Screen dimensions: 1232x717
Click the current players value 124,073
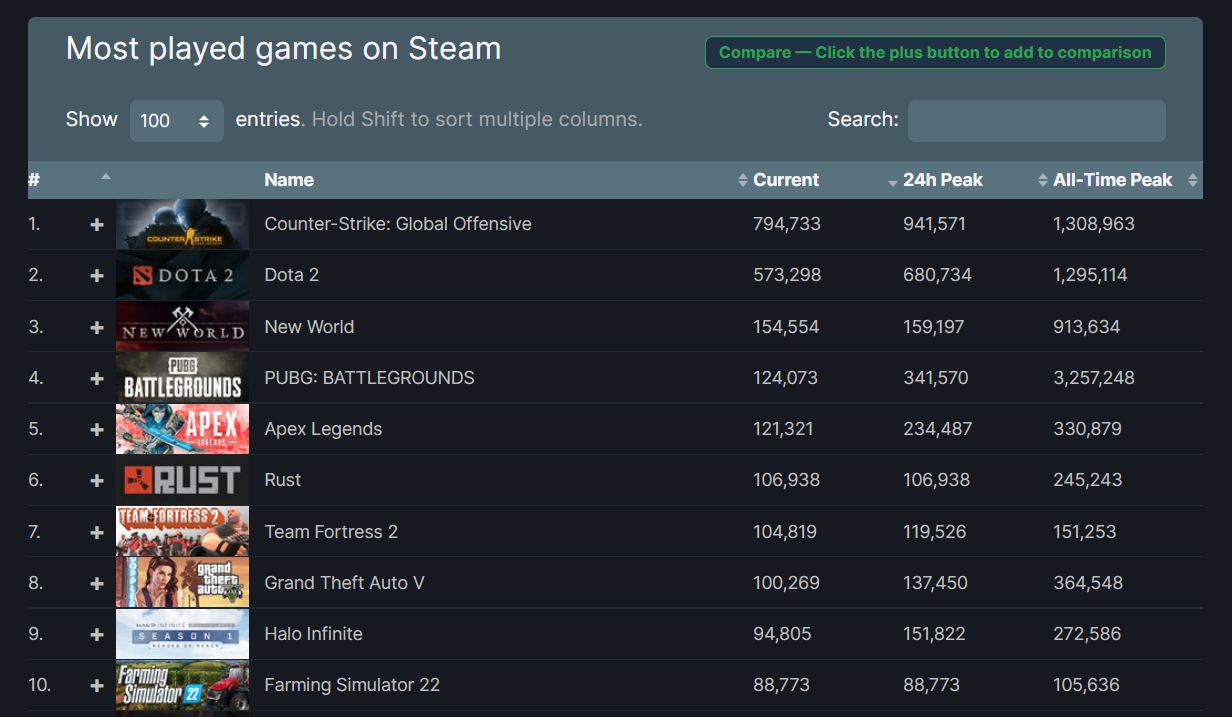(x=785, y=378)
